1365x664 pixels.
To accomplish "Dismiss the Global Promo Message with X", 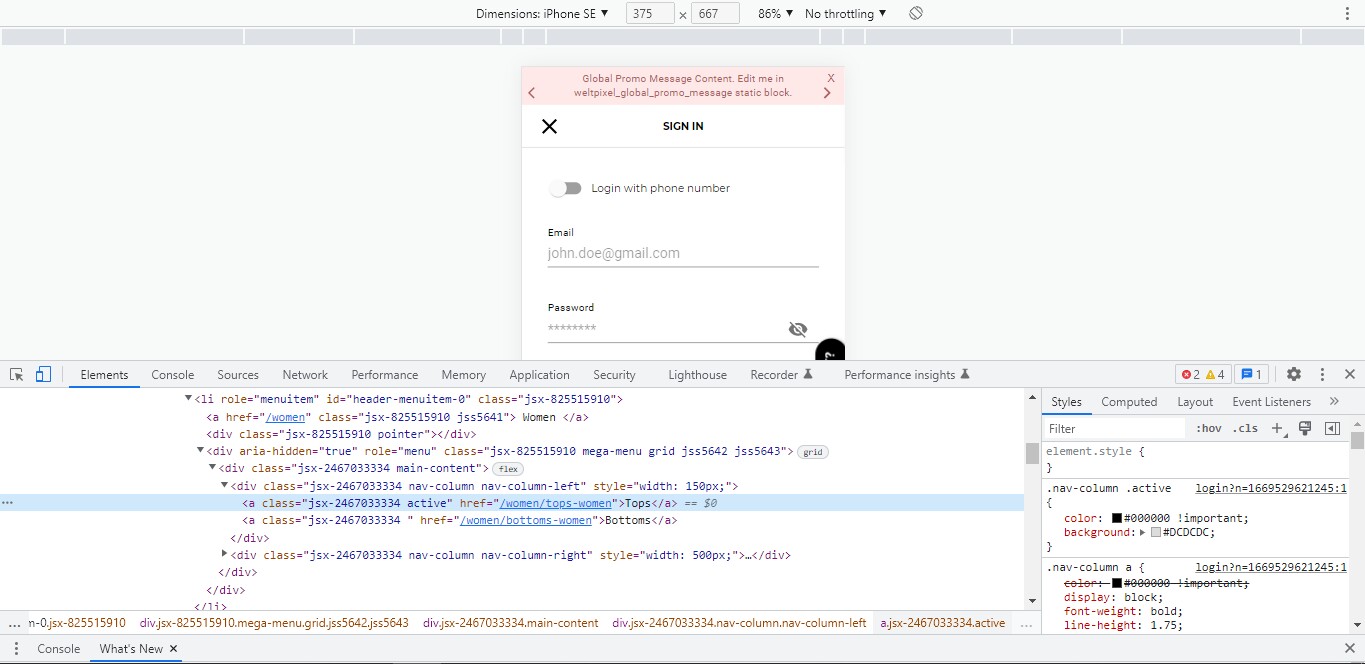I will 830,77.
